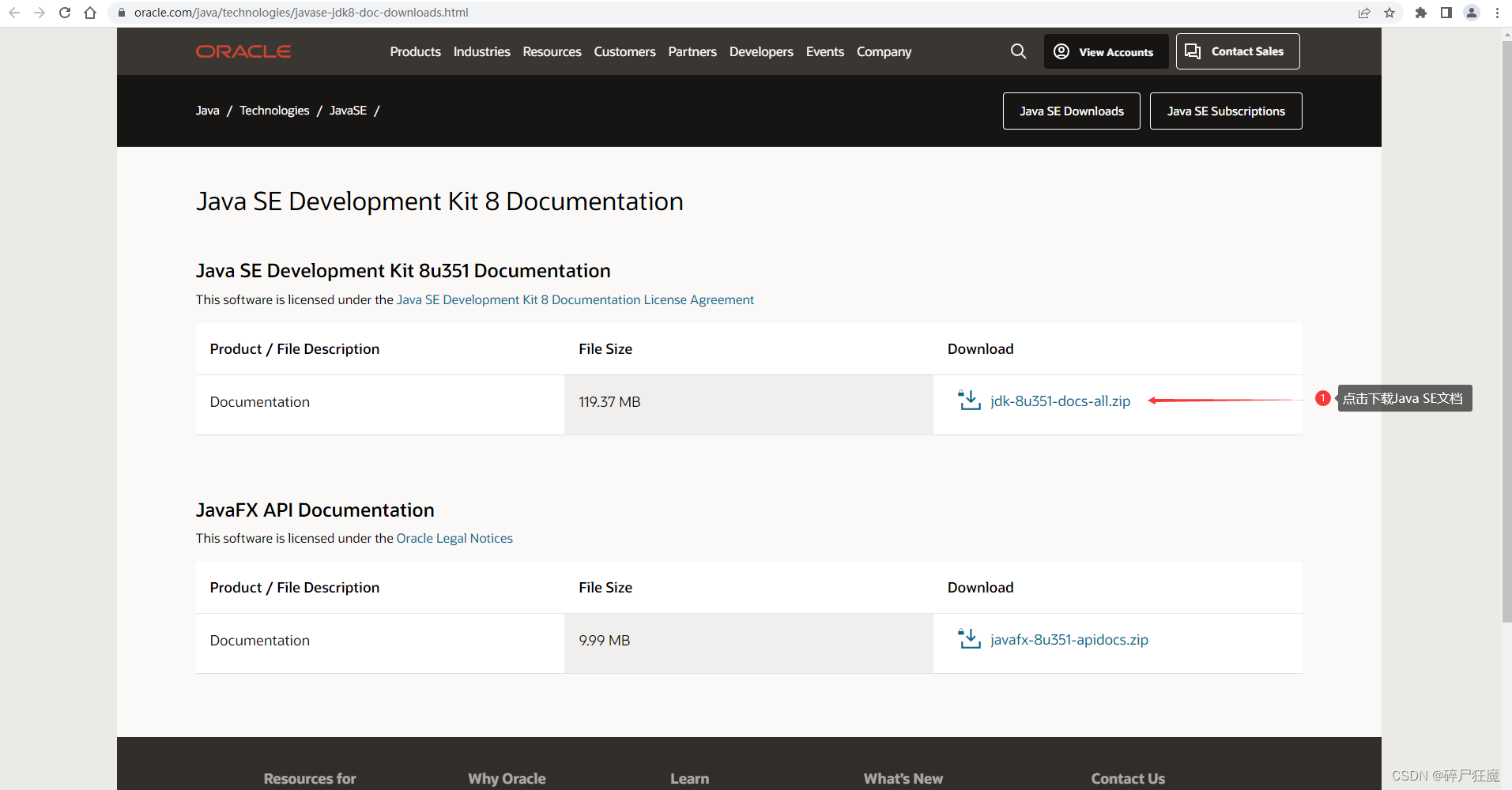Click the Contact Sales button

1237,51
